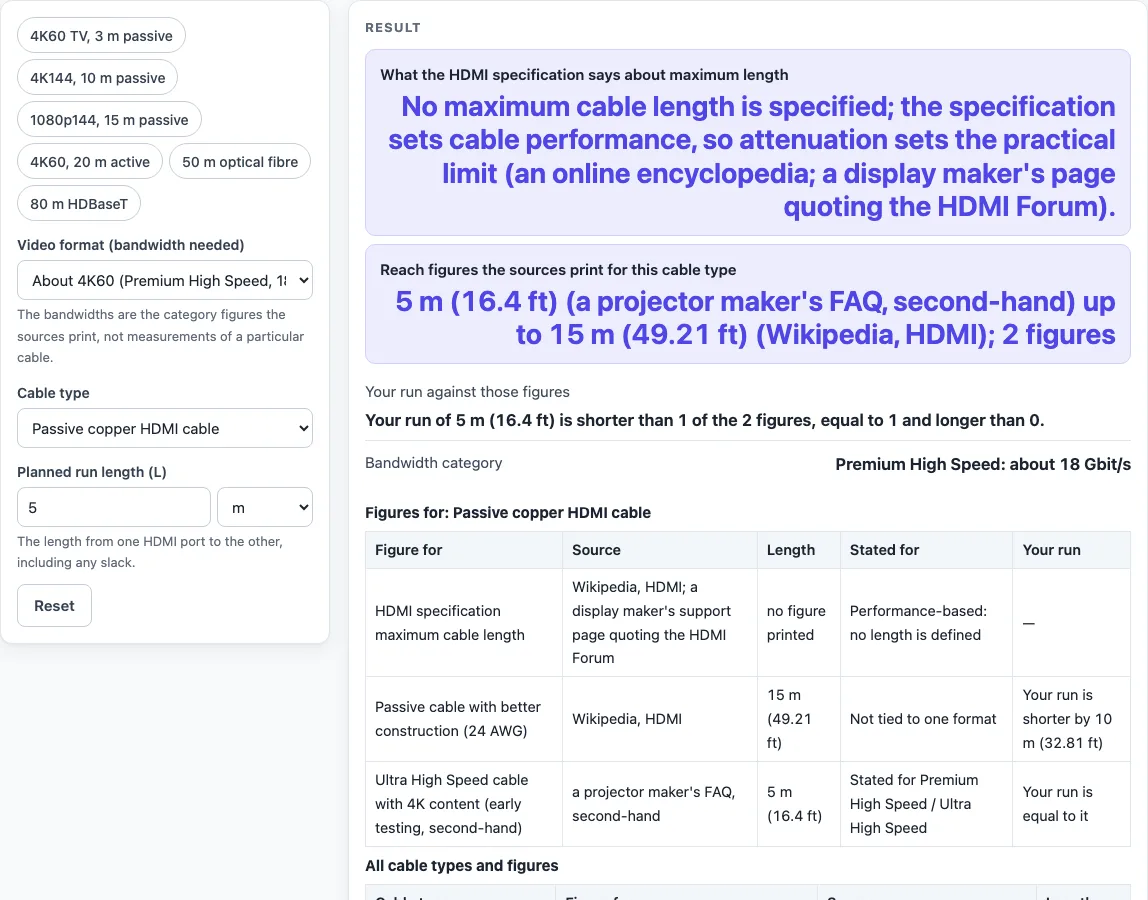Select the '4K60 TV, 3 m passive' preset
1148x900 pixels.
click(101, 36)
